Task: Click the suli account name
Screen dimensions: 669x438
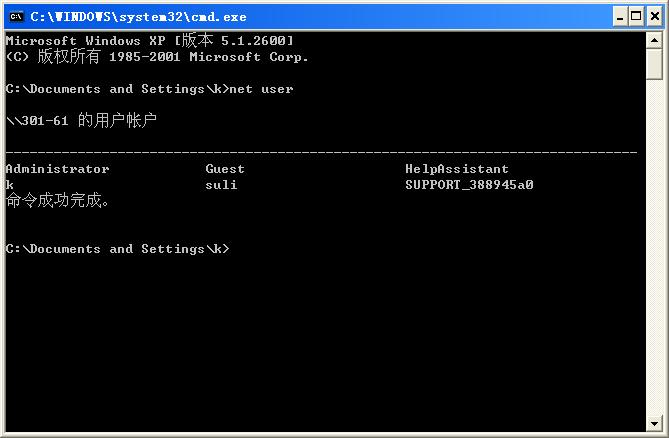Action: pyautogui.click(x=221, y=185)
